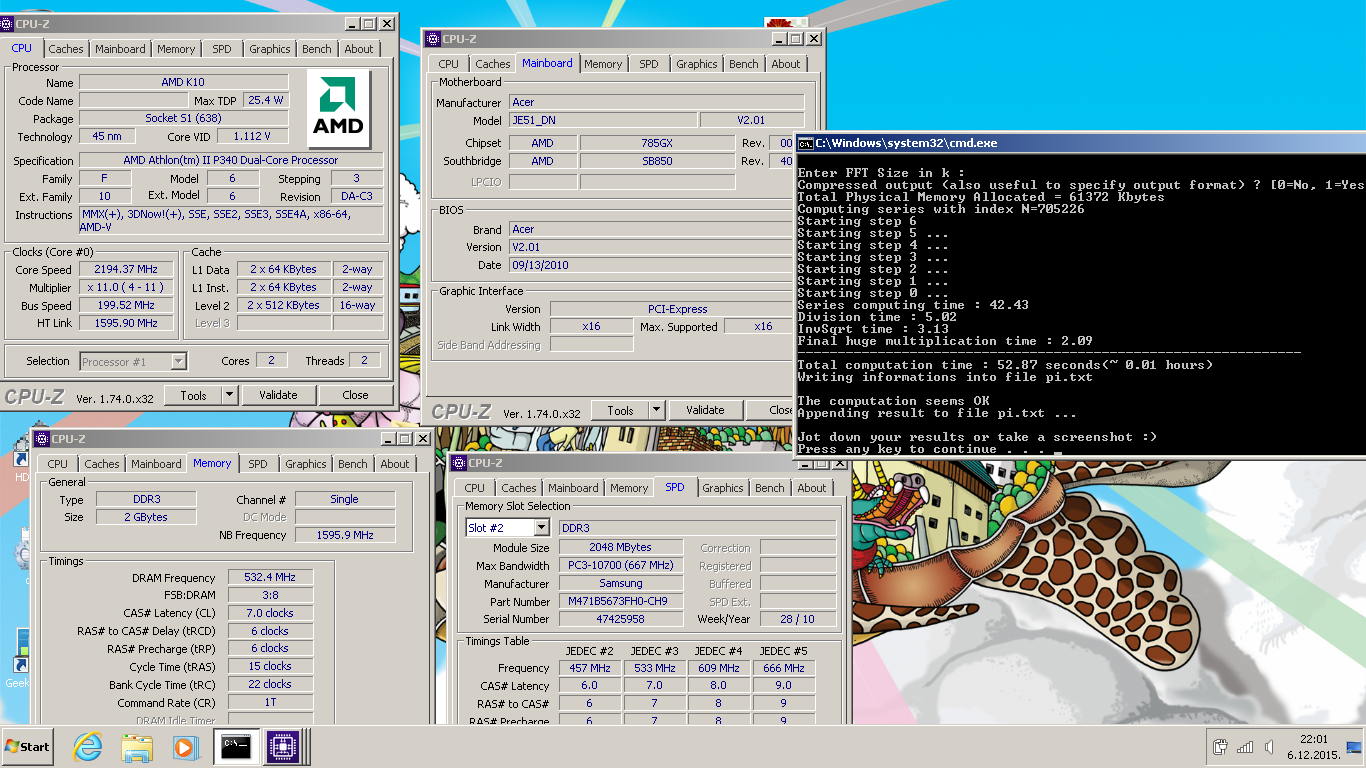This screenshot has width=1366, height=768.
Task: Expand Tools dropdown arrow in Mainboard window
Action: [657, 410]
